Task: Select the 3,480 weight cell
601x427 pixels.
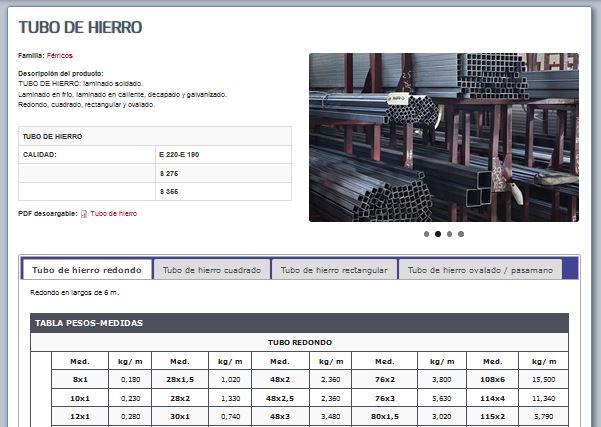Action: pos(330,417)
